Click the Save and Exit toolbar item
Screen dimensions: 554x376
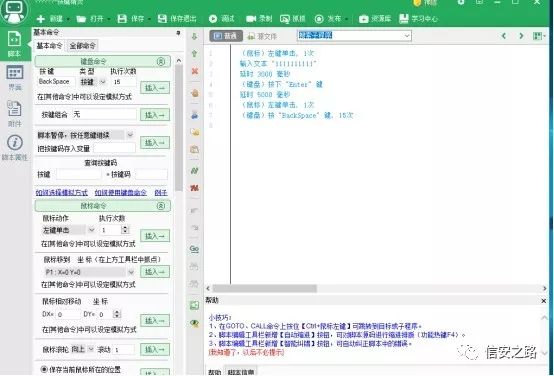tap(177, 19)
